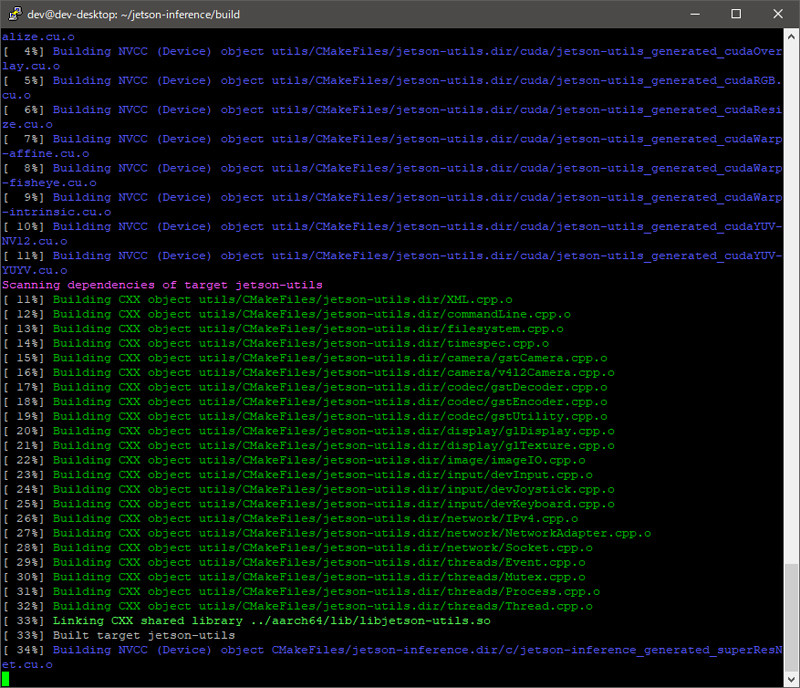800x688 pixels.
Task: Click the XML.cpp.o build line
Action: 257,300
